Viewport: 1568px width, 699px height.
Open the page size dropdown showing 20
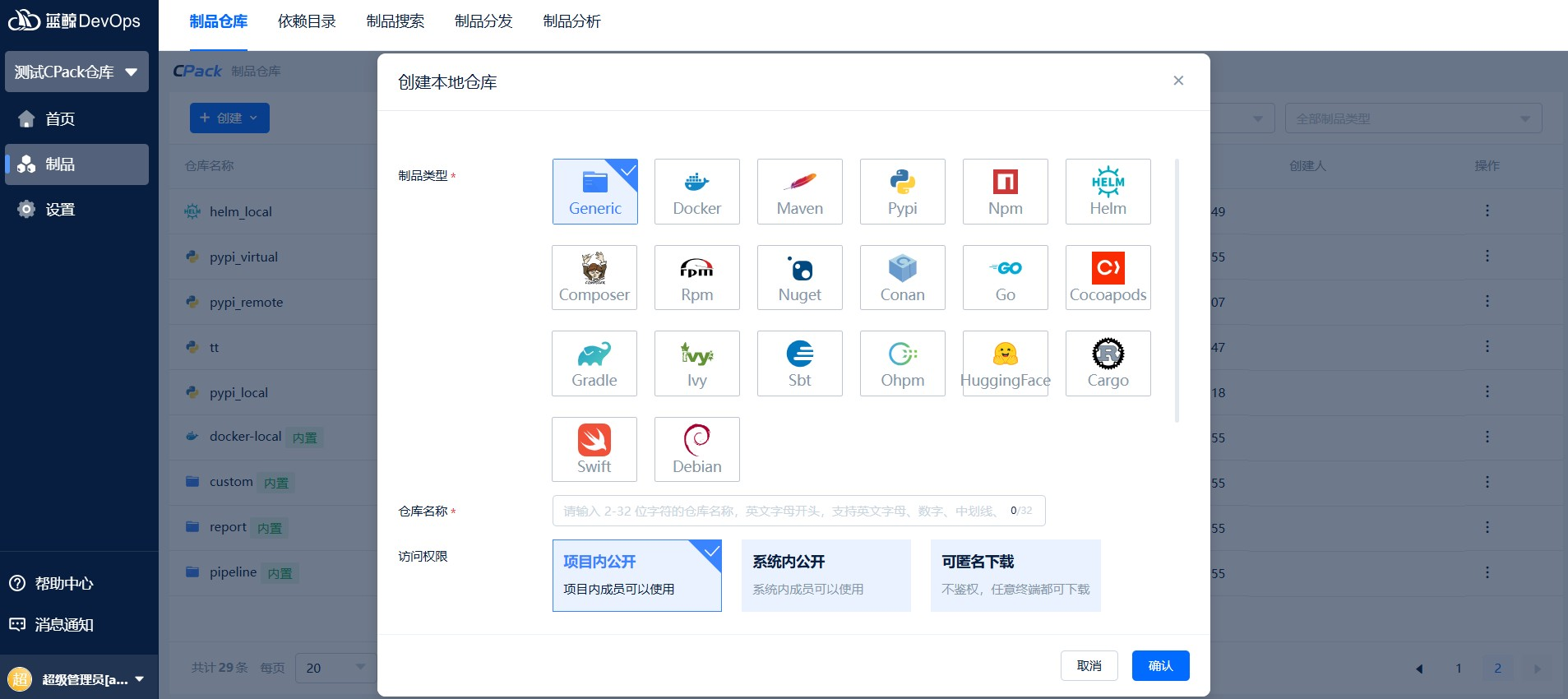[335, 668]
